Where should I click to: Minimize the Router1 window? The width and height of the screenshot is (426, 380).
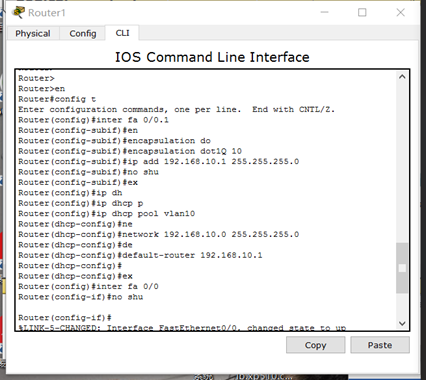click(324, 12)
